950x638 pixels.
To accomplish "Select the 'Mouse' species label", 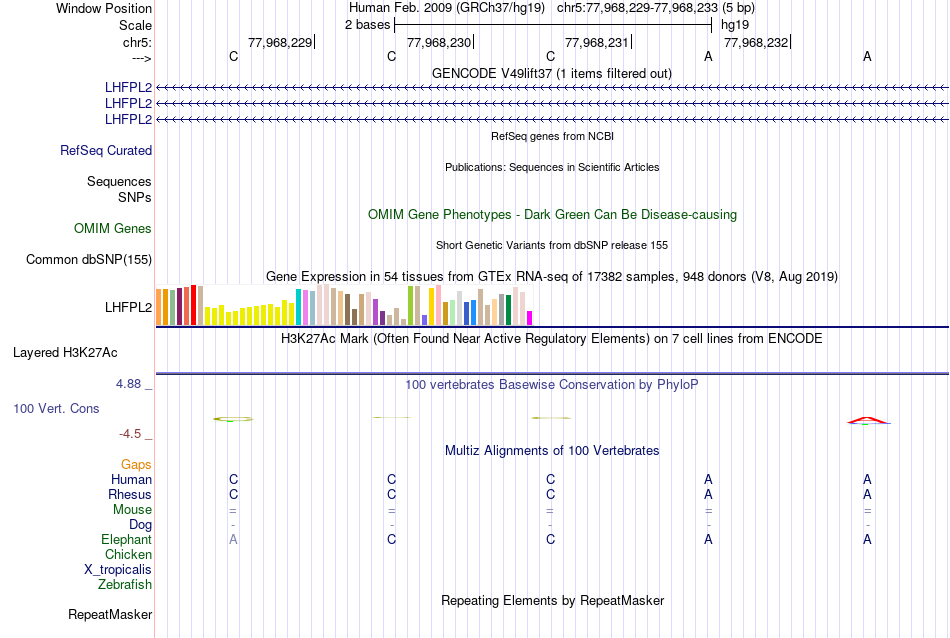I will (132, 510).
